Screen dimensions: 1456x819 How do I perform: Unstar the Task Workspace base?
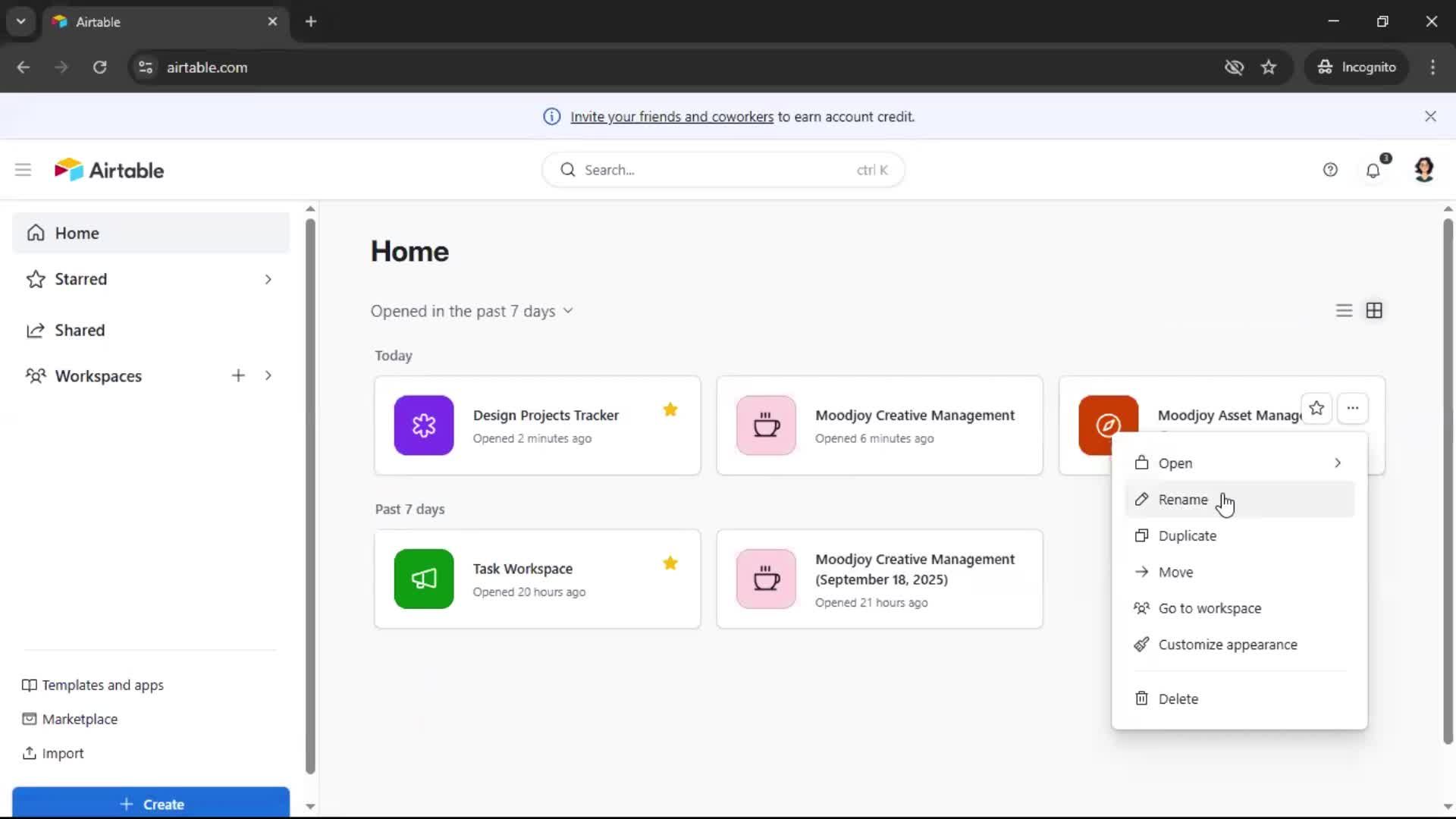(670, 563)
